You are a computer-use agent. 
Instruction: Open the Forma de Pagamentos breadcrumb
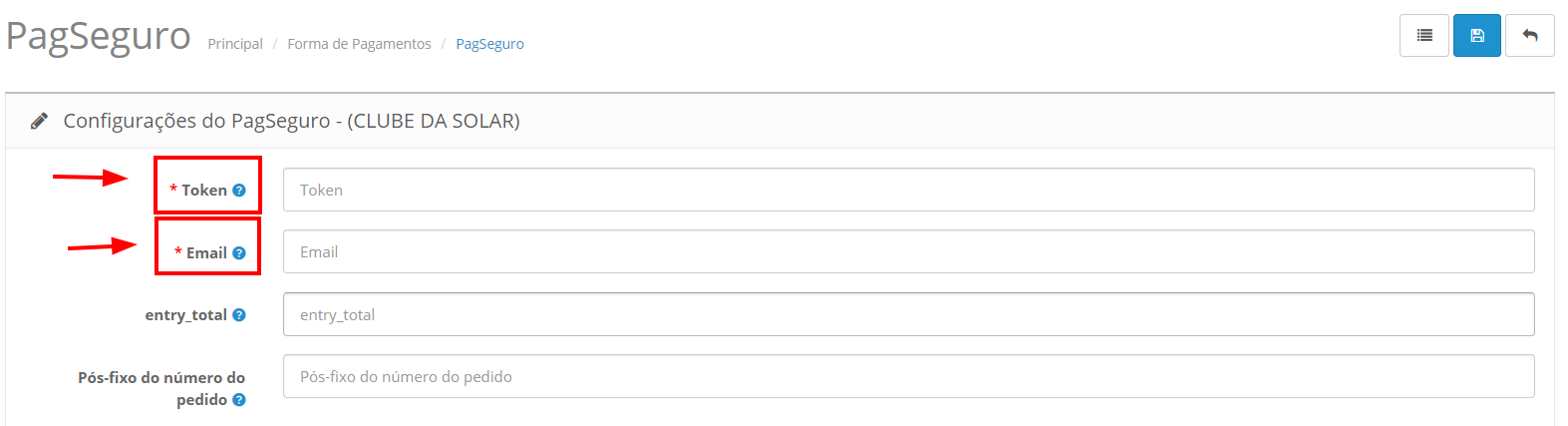pos(359,44)
